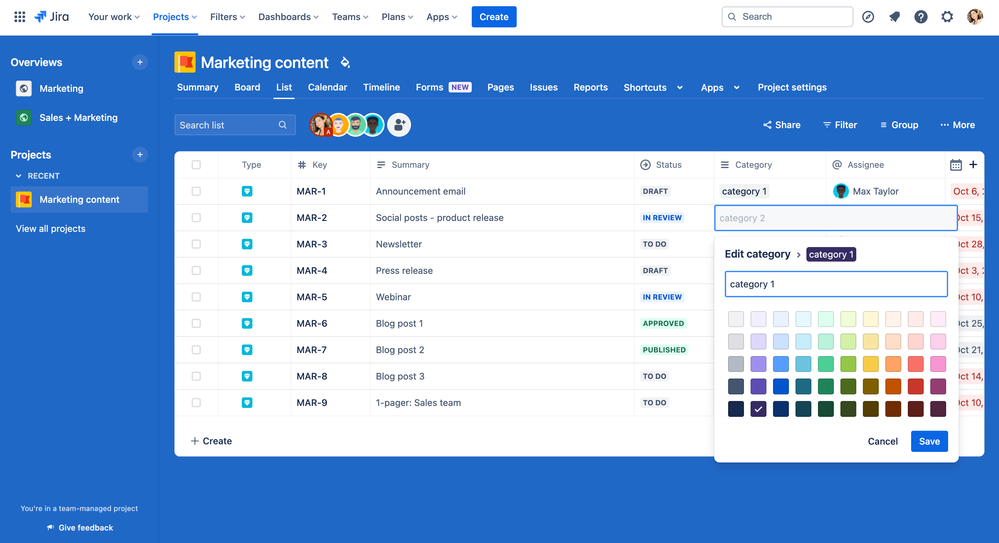Click the task type icon for MAR-1
The image size is (999, 543).
tap(247, 191)
